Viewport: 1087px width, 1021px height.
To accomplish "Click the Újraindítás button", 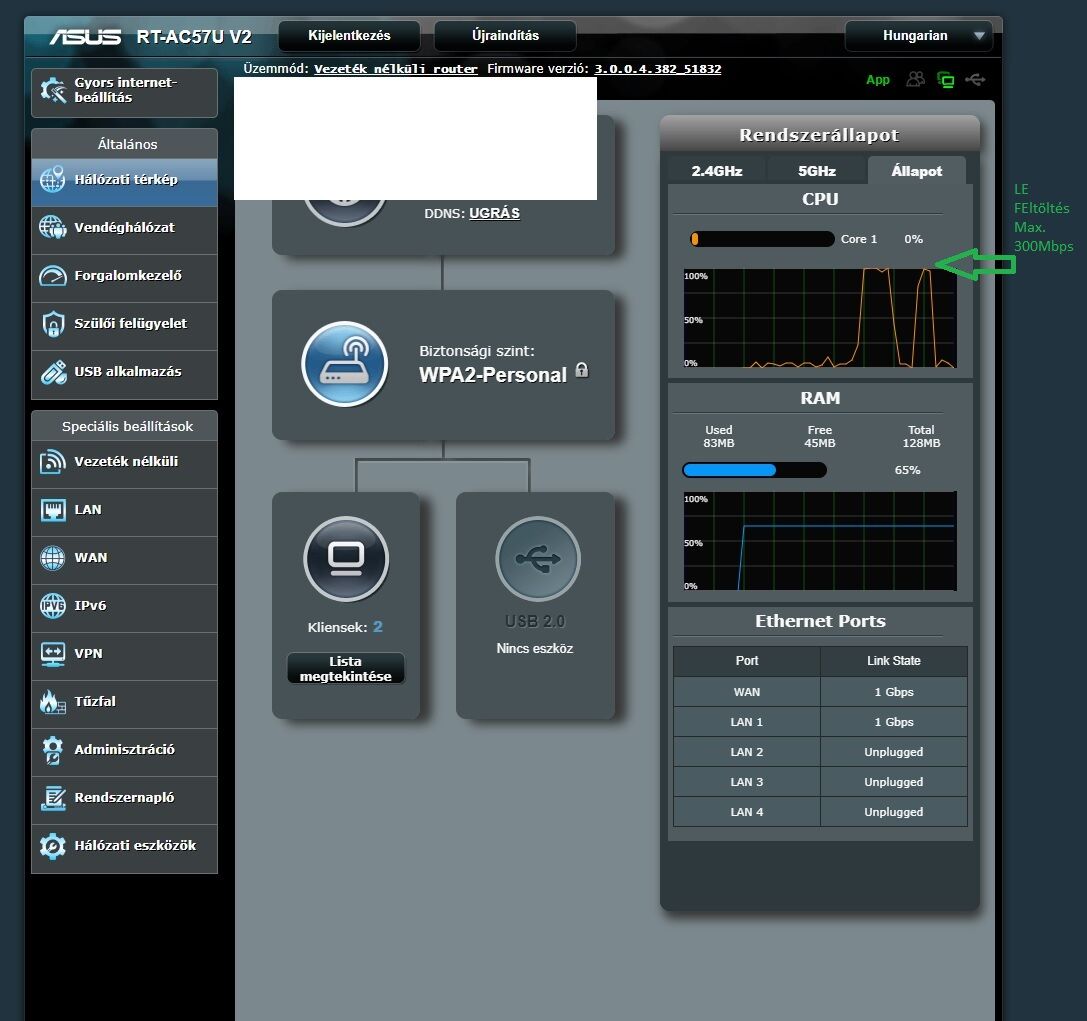I will [505, 35].
